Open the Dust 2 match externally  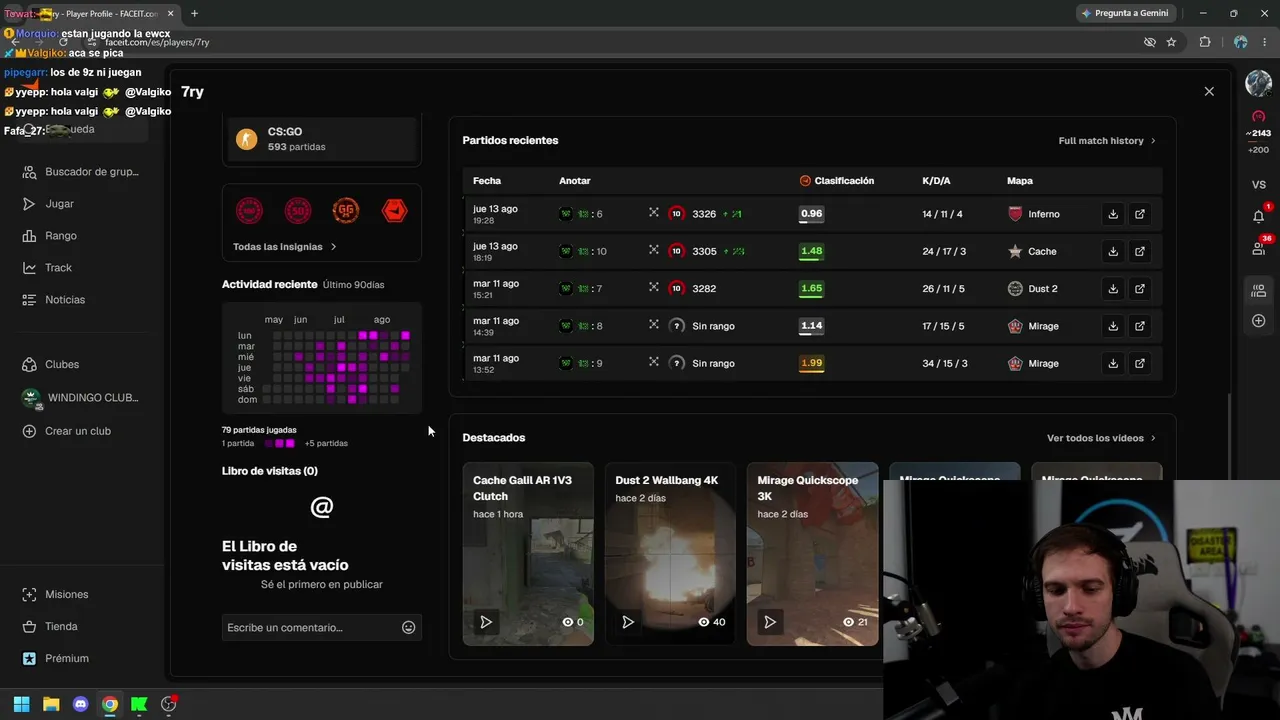coord(1139,289)
